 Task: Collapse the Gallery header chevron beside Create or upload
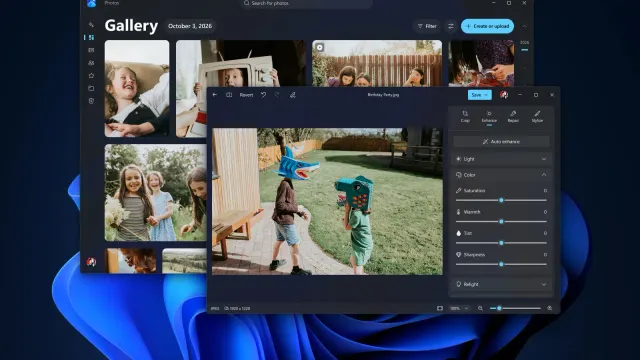524,26
